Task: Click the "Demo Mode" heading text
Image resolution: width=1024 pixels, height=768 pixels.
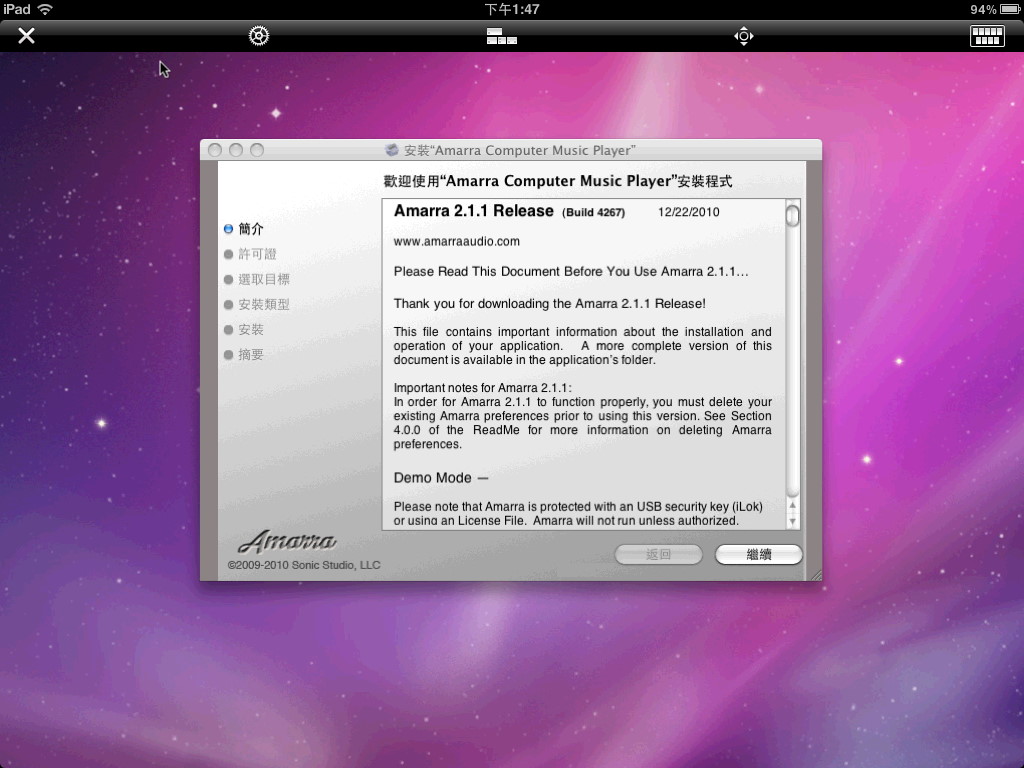Action: [432, 478]
